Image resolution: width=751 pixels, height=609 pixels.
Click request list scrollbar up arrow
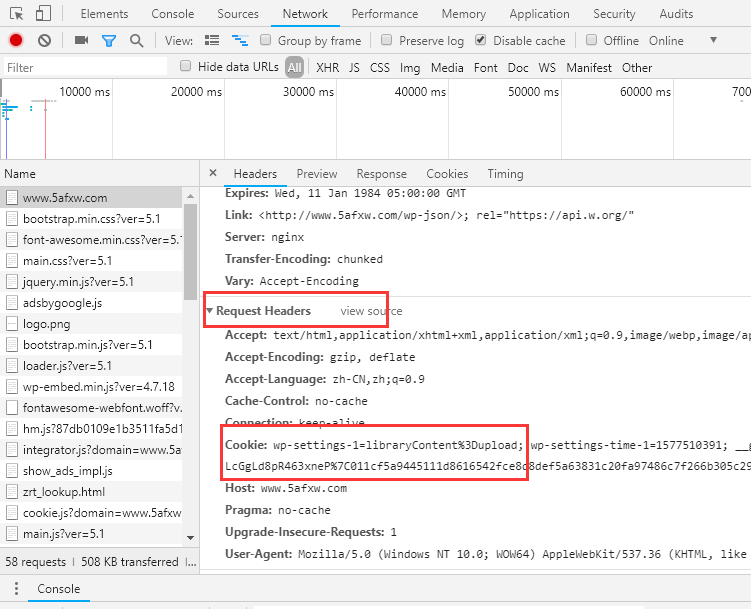pos(190,196)
